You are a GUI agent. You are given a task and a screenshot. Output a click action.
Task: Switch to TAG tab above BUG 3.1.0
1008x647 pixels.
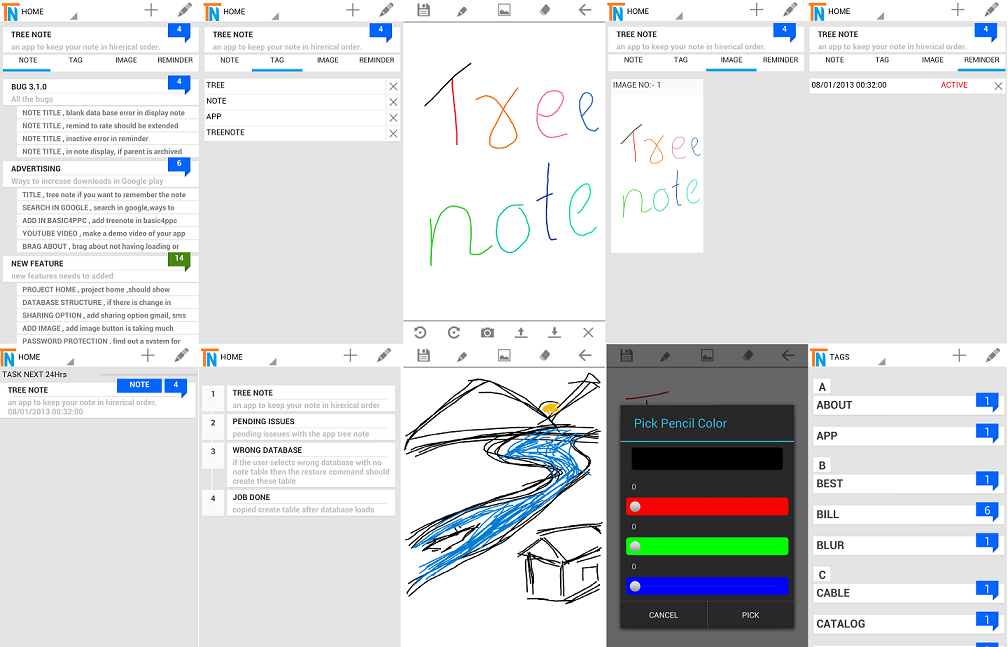76,60
